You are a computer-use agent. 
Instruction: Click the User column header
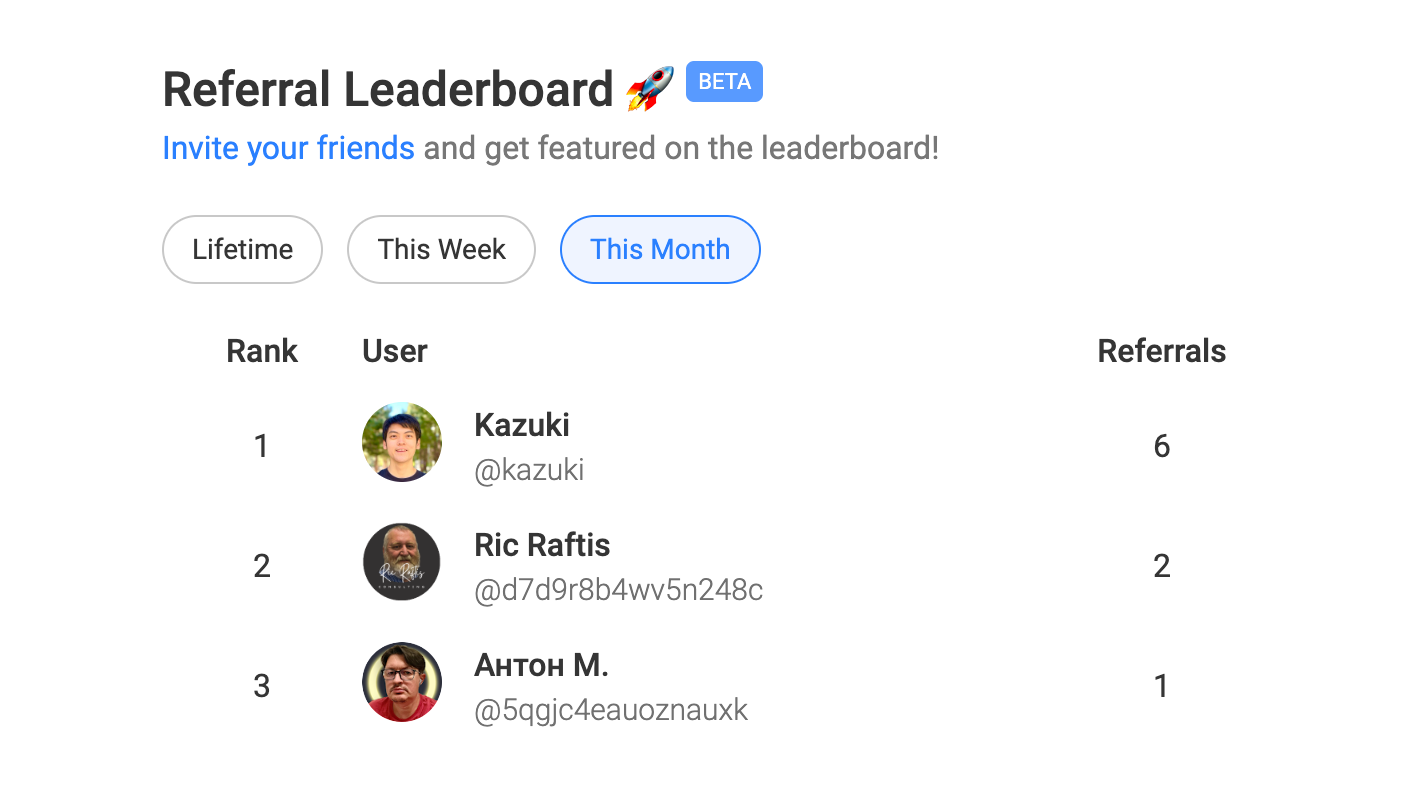click(x=395, y=351)
